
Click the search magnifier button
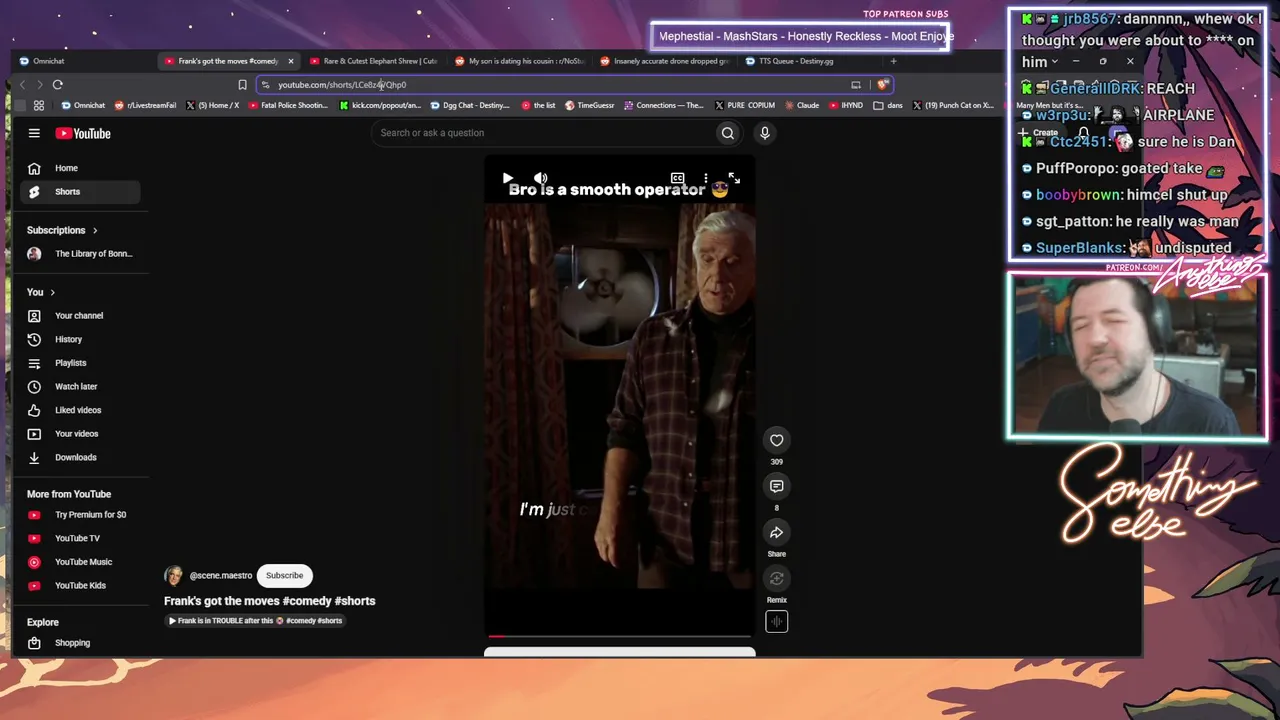click(x=728, y=133)
